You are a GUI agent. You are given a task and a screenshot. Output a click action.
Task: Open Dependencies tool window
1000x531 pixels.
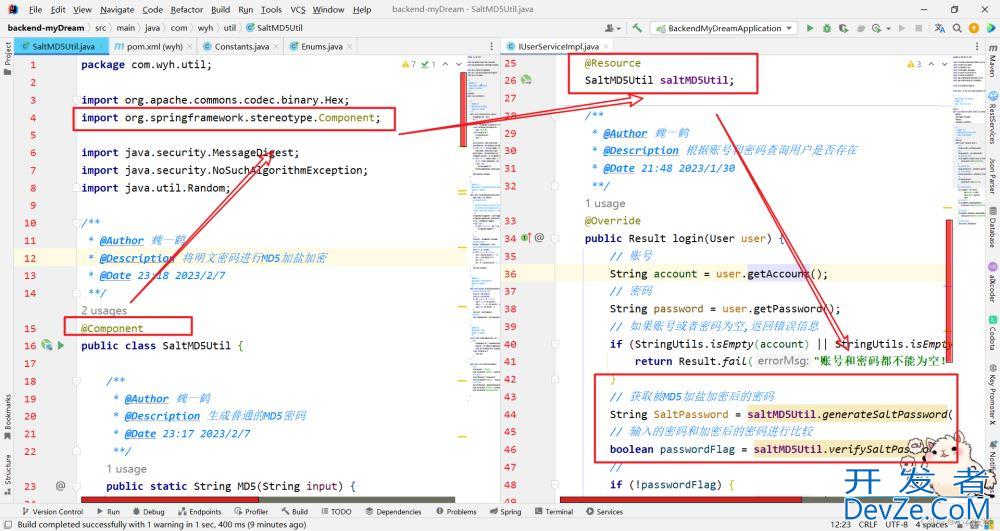coord(393,512)
